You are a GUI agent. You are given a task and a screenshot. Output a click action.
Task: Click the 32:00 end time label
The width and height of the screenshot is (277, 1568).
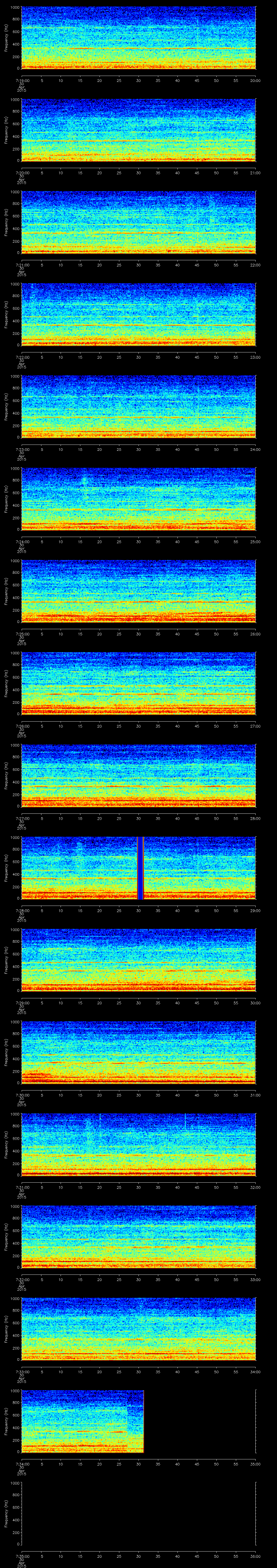point(255,1187)
